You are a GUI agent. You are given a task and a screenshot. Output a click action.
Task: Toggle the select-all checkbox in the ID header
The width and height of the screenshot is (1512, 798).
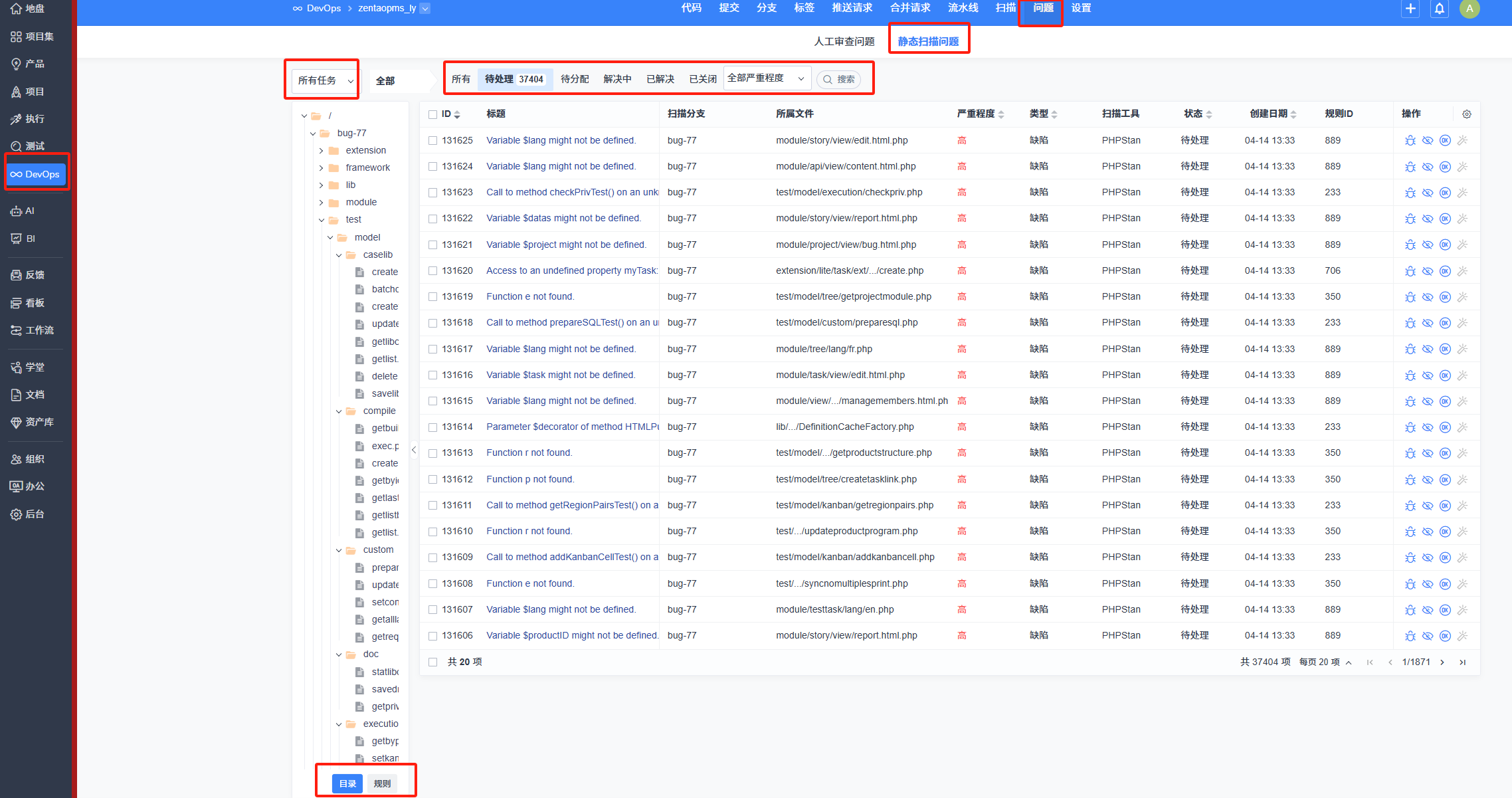coord(433,114)
